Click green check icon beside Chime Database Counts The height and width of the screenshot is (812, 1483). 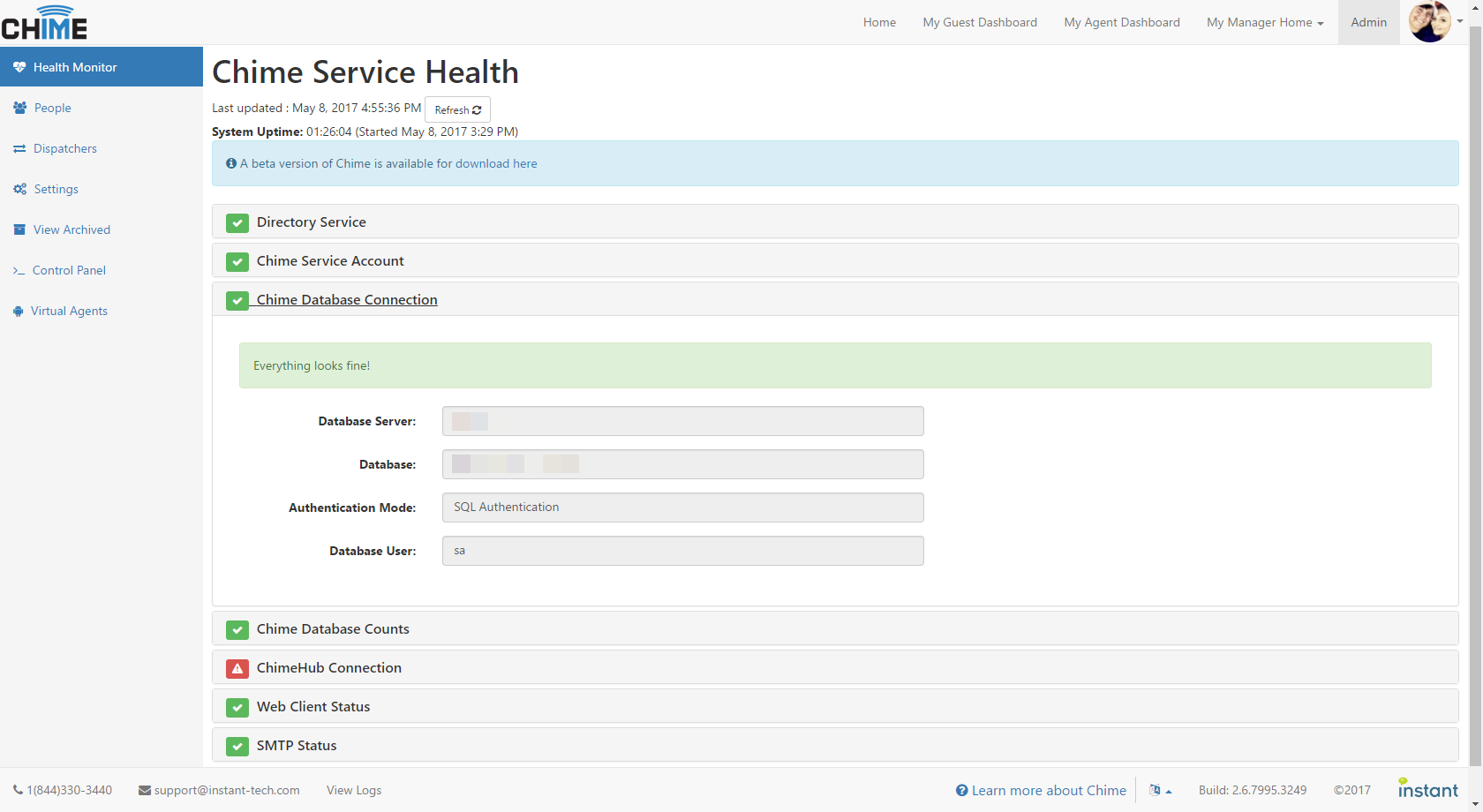coord(237,629)
